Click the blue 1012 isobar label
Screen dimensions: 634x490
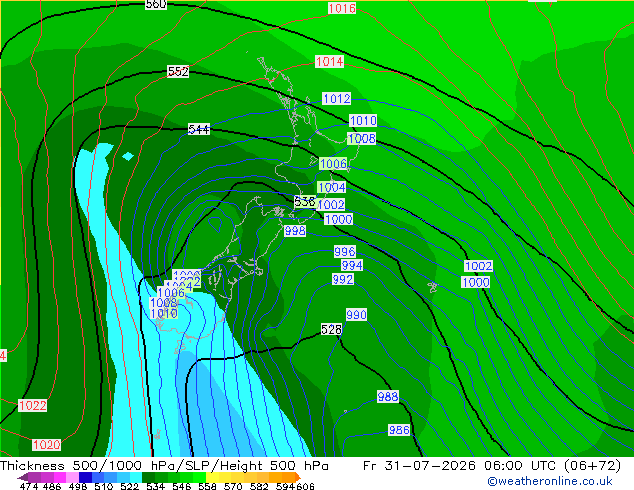tap(336, 99)
